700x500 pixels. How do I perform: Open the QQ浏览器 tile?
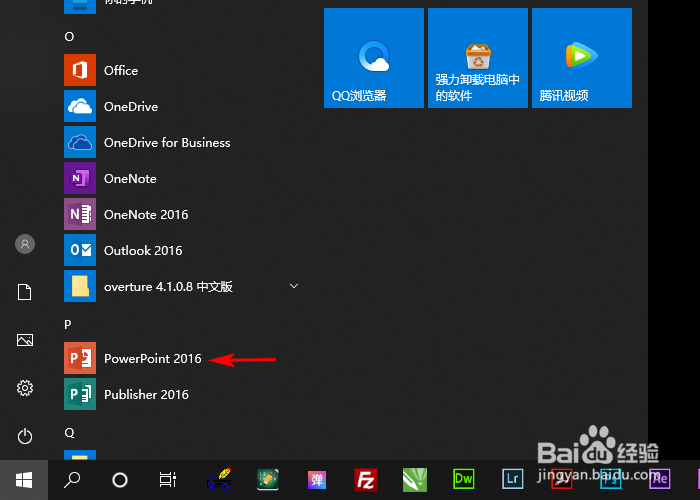click(374, 58)
